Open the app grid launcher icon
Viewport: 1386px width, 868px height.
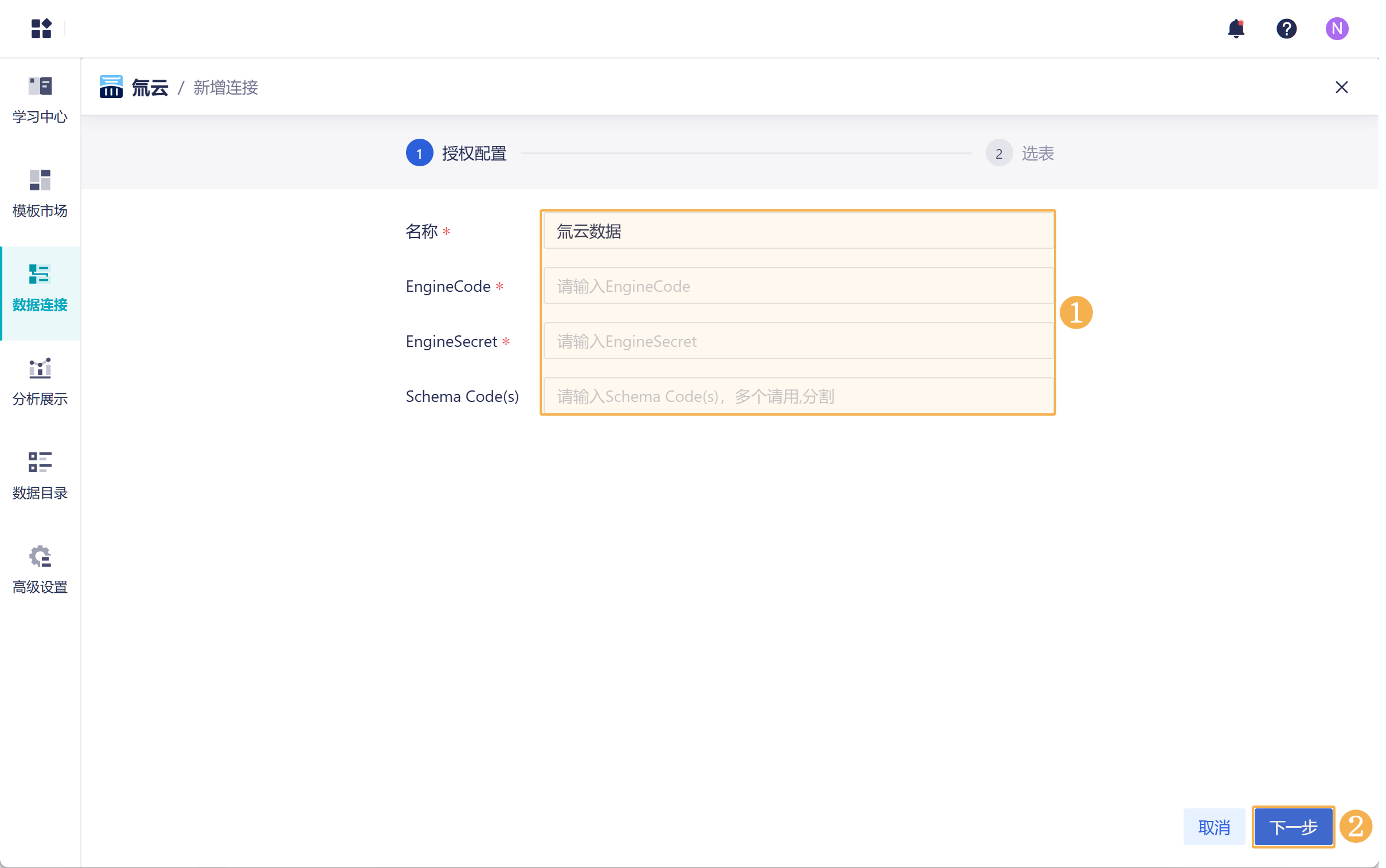[x=41, y=28]
